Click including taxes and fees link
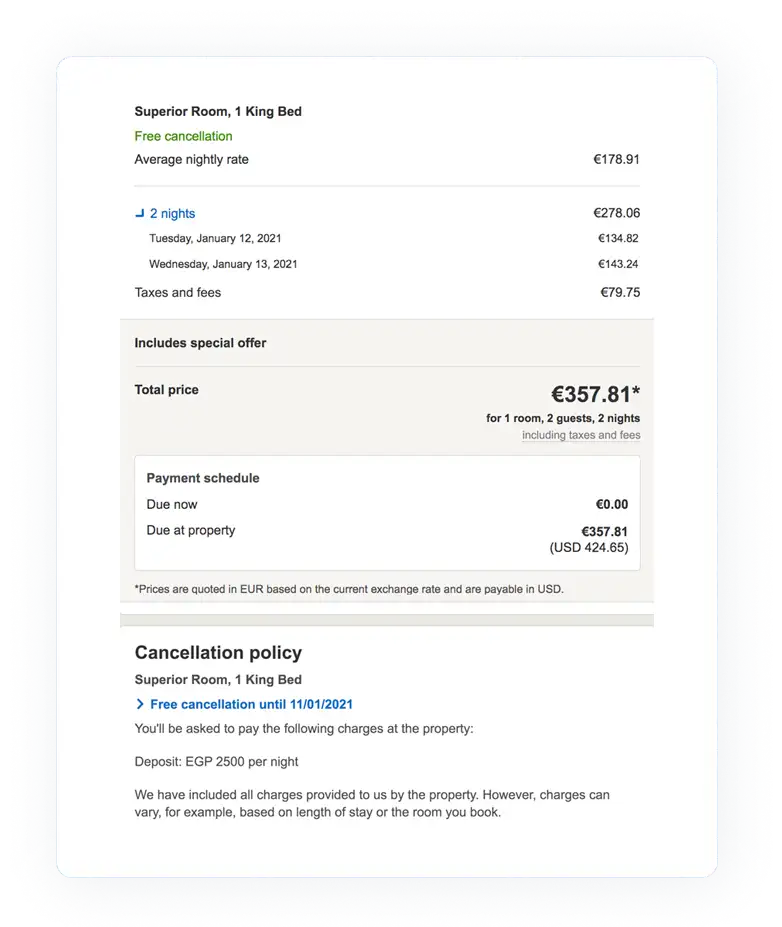 581,435
